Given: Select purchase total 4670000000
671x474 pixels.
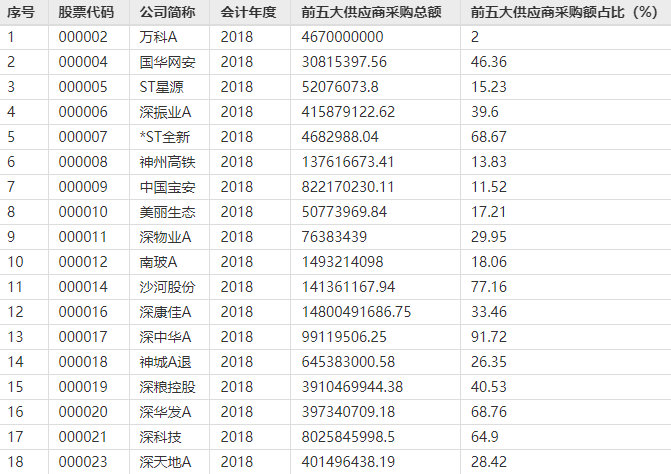Looking at the screenshot, I should [x=342, y=37].
